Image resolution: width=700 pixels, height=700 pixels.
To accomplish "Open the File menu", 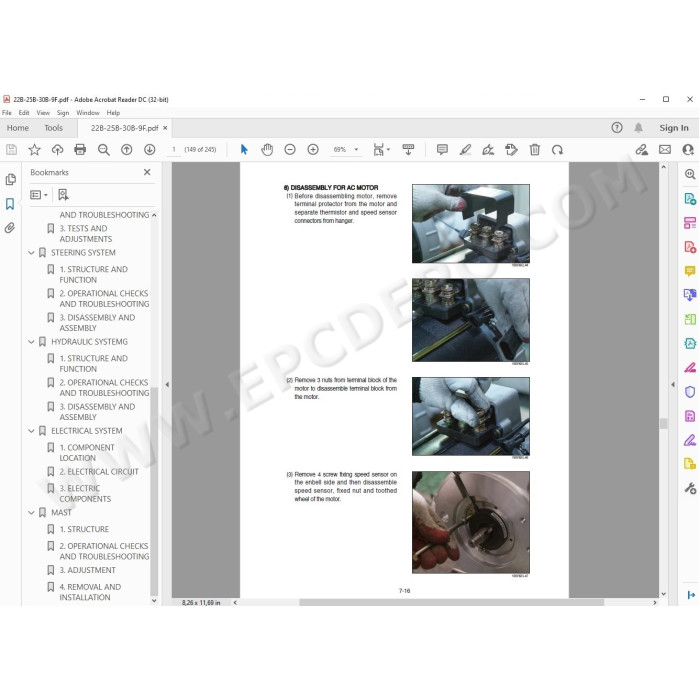I will [7, 113].
